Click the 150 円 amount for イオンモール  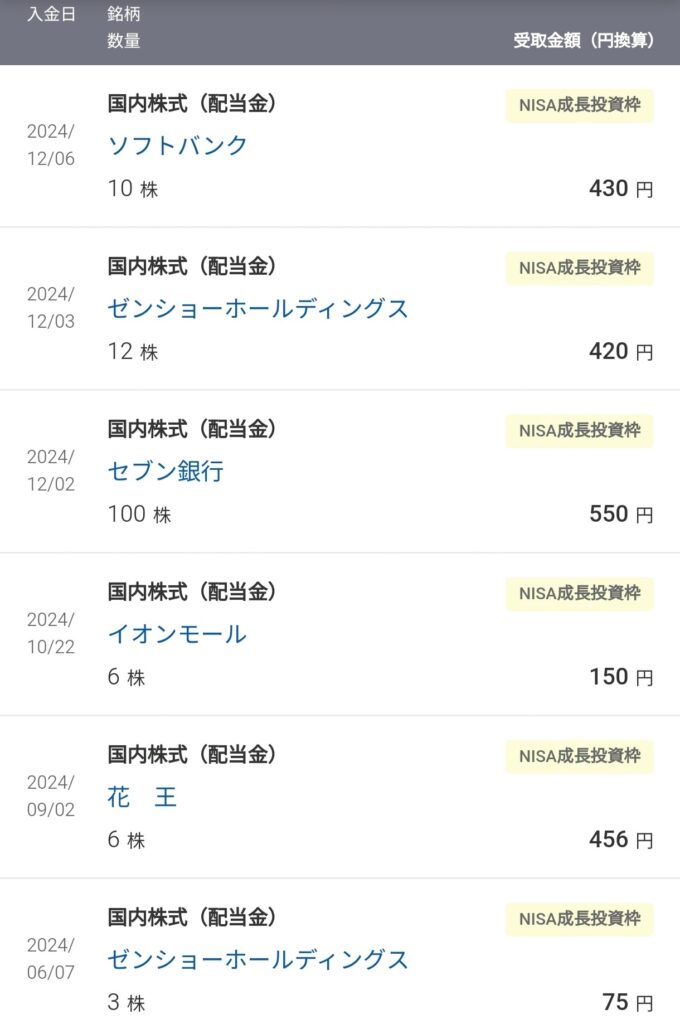point(621,677)
